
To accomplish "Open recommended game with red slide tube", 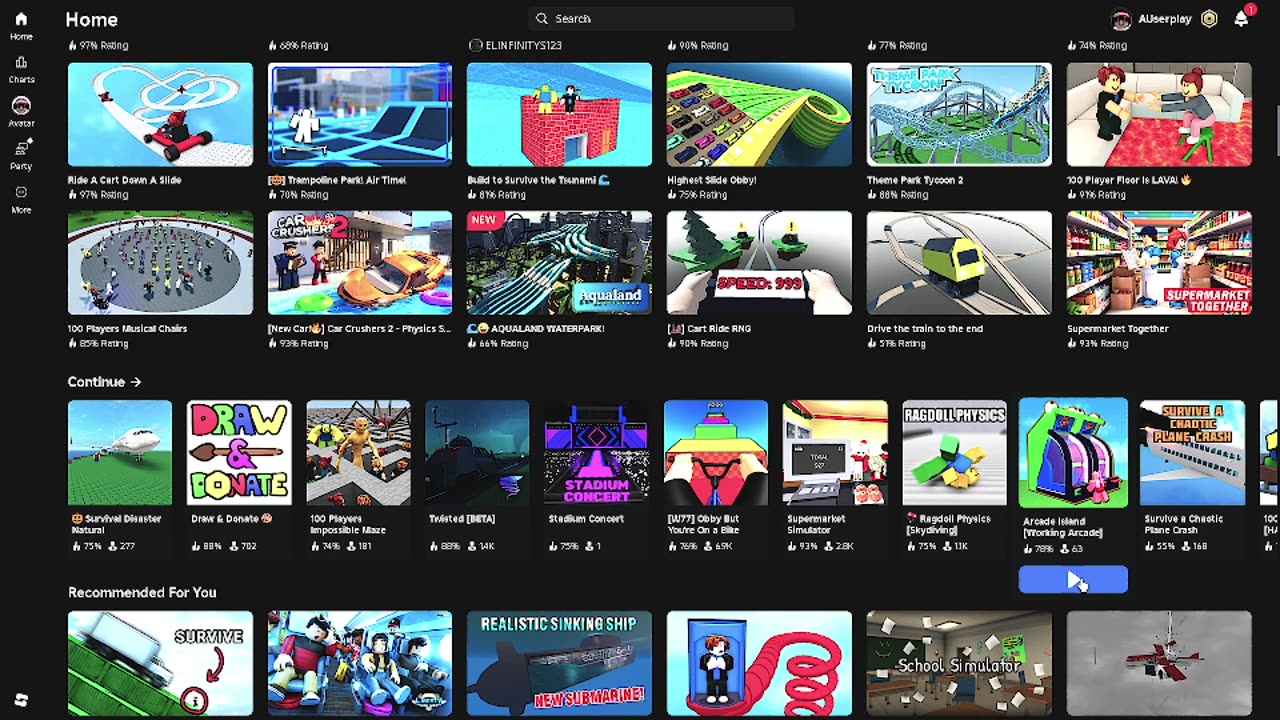I will pos(759,663).
